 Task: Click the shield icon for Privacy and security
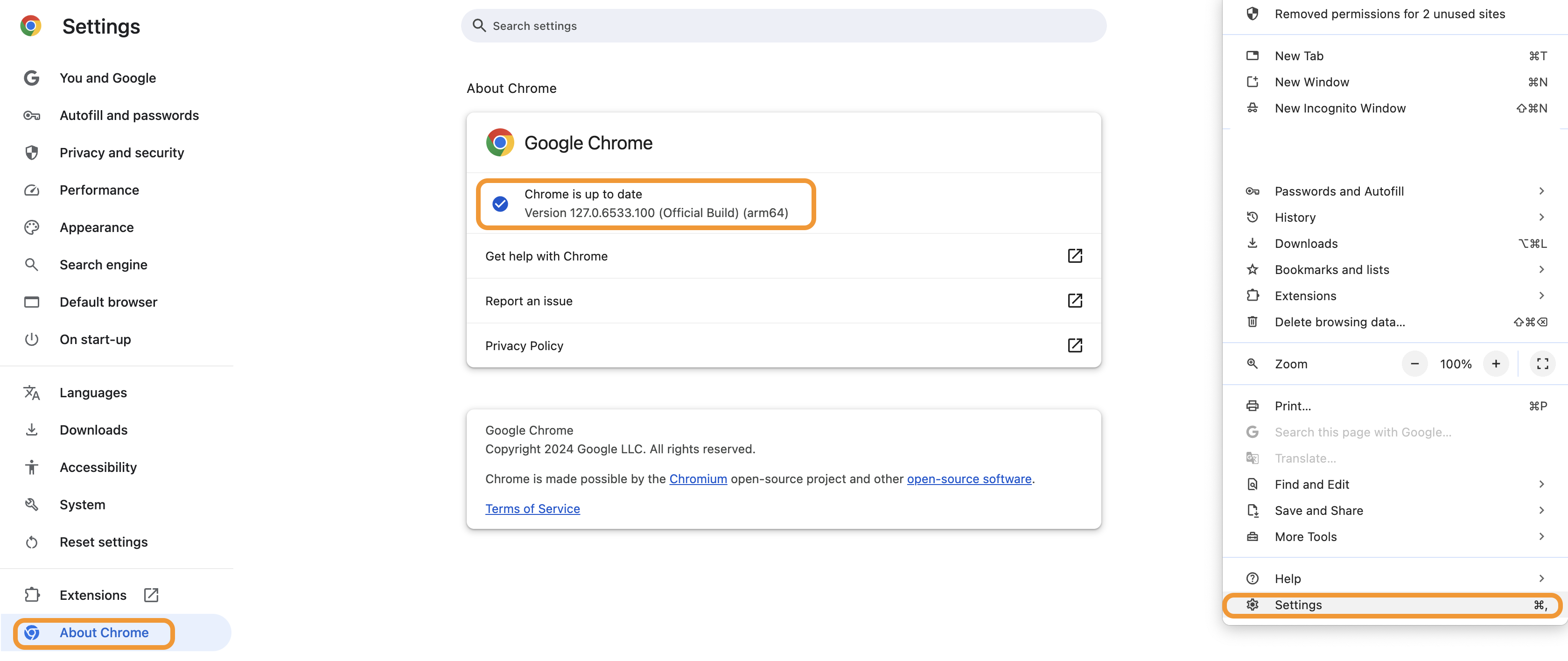click(x=32, y=153)
